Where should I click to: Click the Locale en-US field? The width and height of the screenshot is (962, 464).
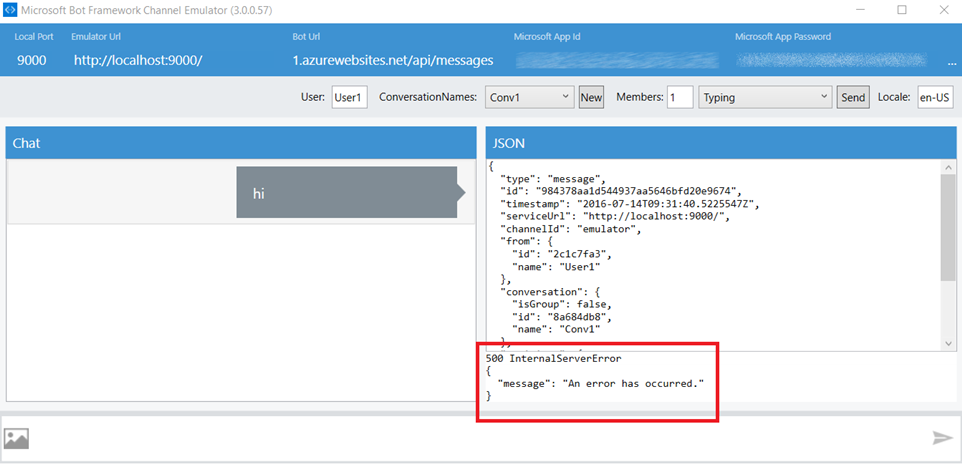coord(935,97)
